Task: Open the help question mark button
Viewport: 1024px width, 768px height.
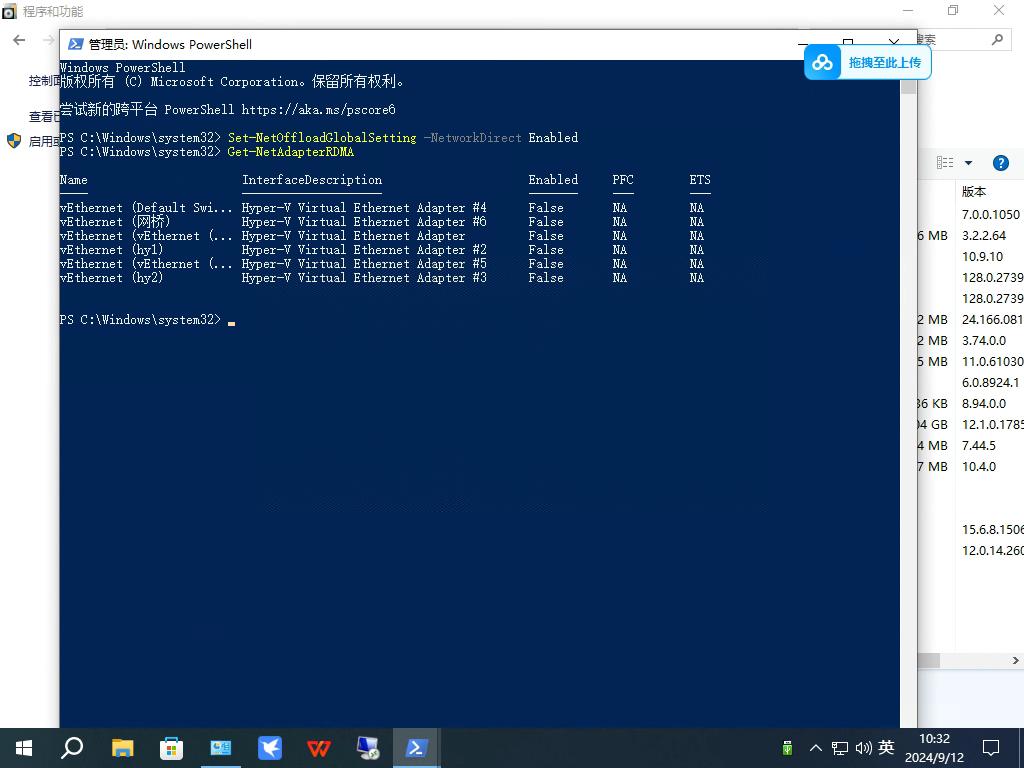Action: click(x=1000, y=163)
